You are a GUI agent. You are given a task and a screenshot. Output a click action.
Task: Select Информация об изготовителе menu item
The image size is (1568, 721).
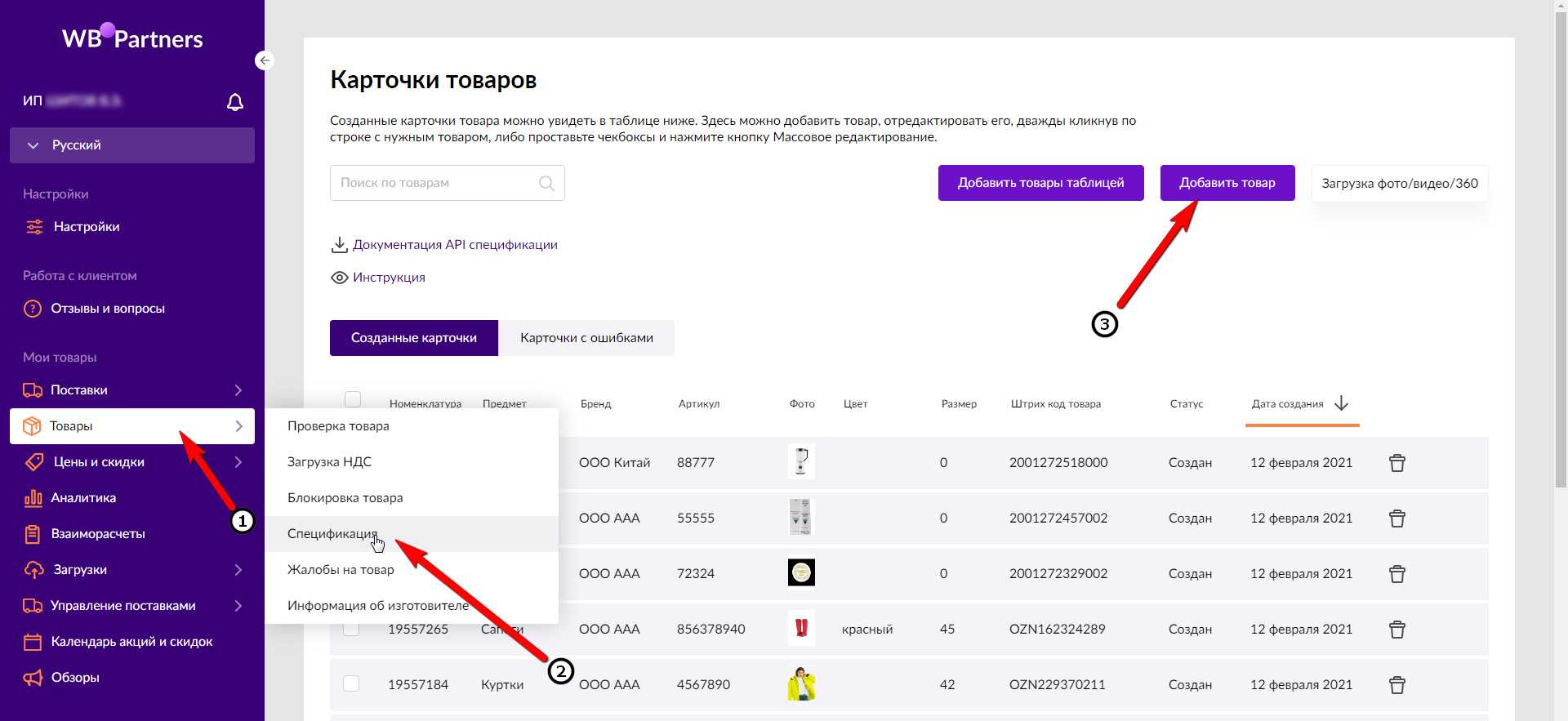[x=412, y=606]
